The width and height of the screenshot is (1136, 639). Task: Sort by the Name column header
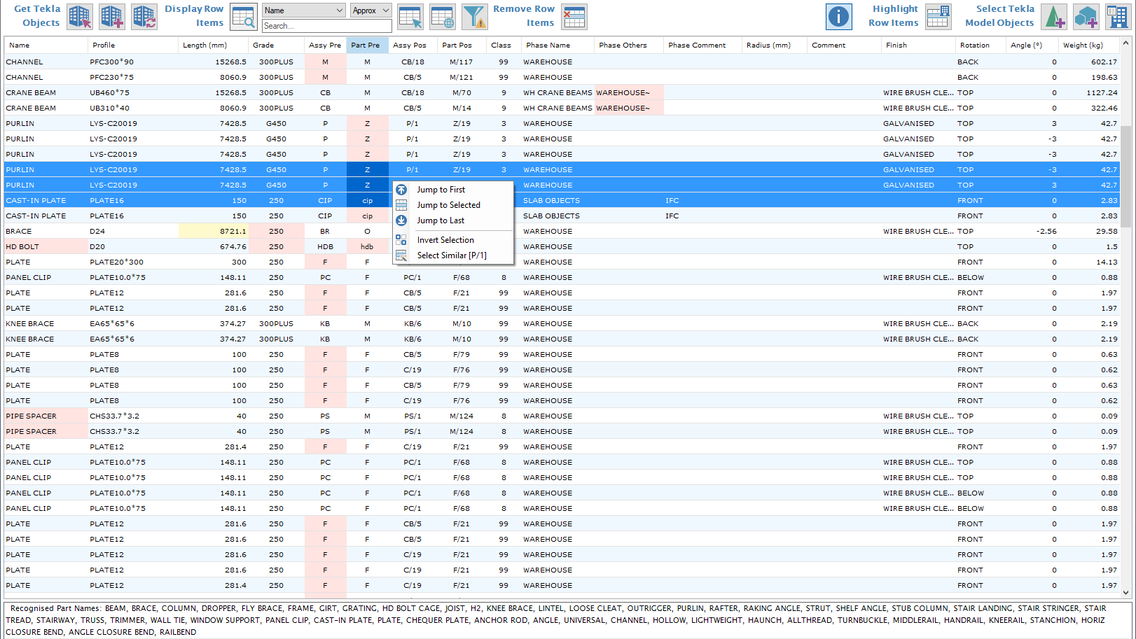[x=46, y=45]
